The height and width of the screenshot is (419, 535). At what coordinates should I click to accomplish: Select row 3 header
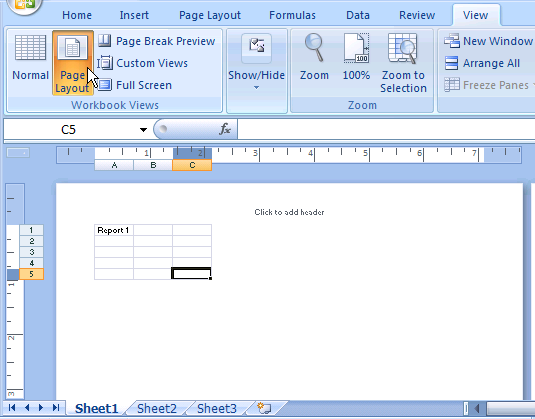pos(31,252)
